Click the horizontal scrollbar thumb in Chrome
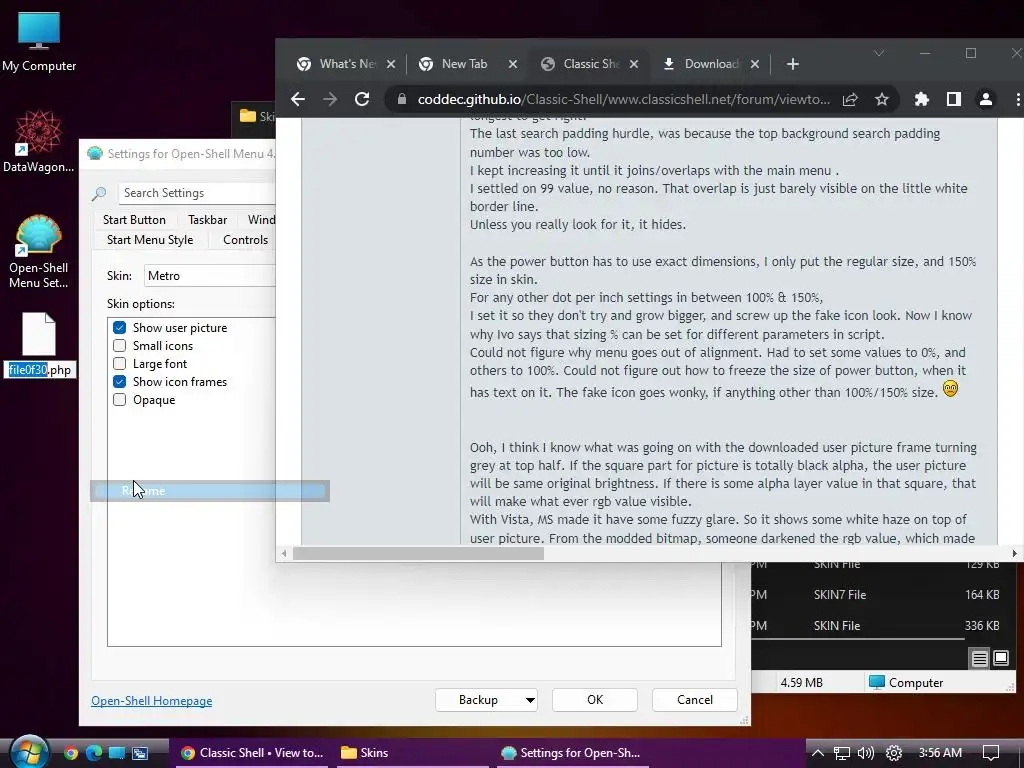Viewport: 1024px width, 768px height. pyautogui.click(x=419, y=554)
